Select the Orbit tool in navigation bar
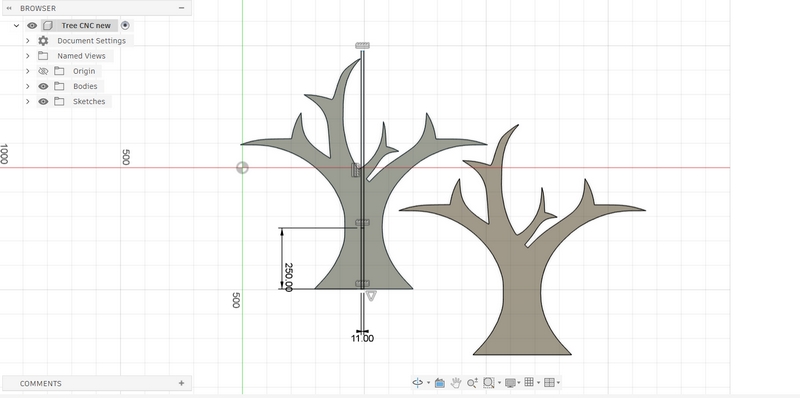This screenshot has width=800, height=398. [418, 382]
